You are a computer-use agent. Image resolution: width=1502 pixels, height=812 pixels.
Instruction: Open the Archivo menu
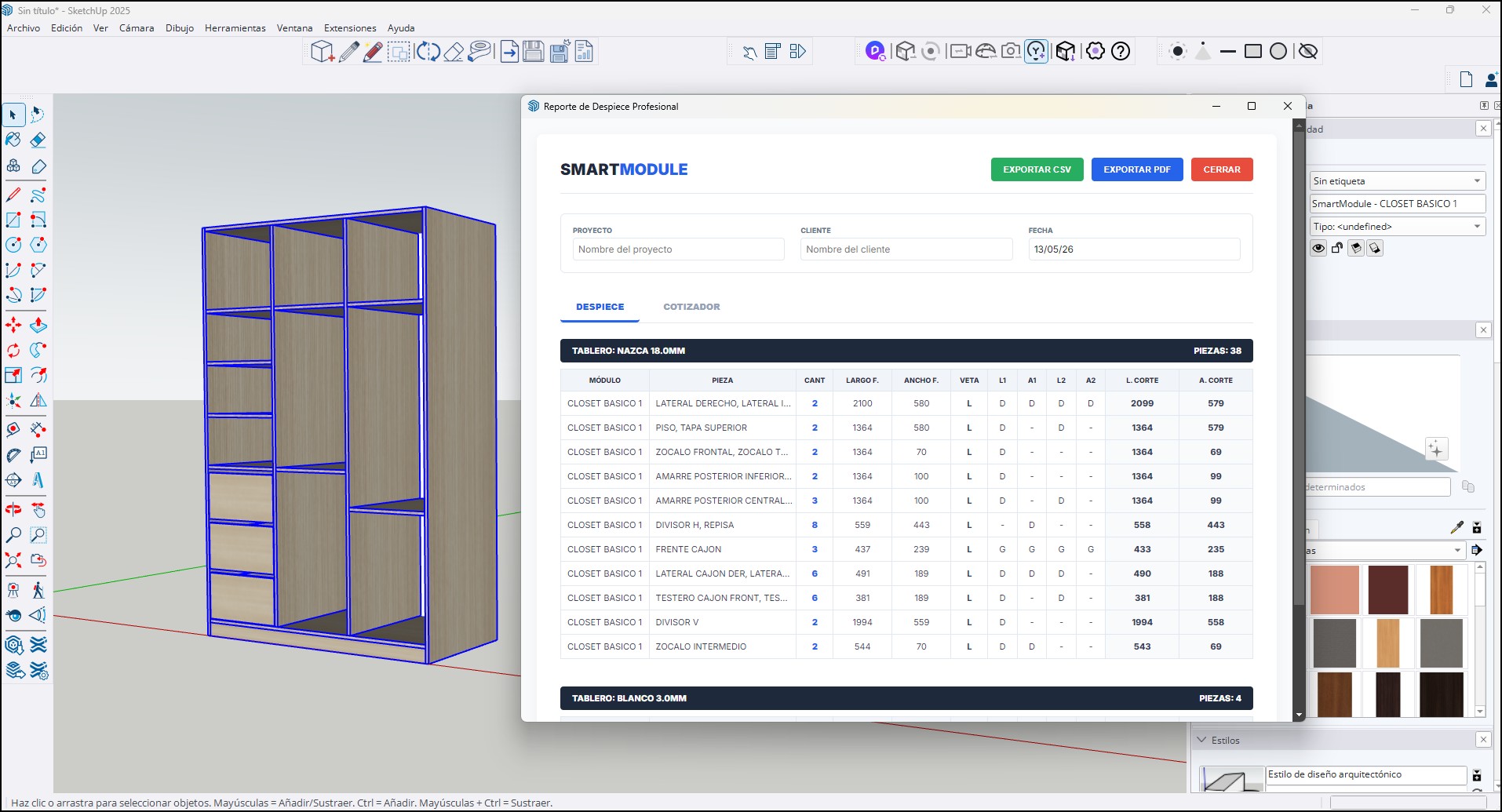tap(24, 27)
